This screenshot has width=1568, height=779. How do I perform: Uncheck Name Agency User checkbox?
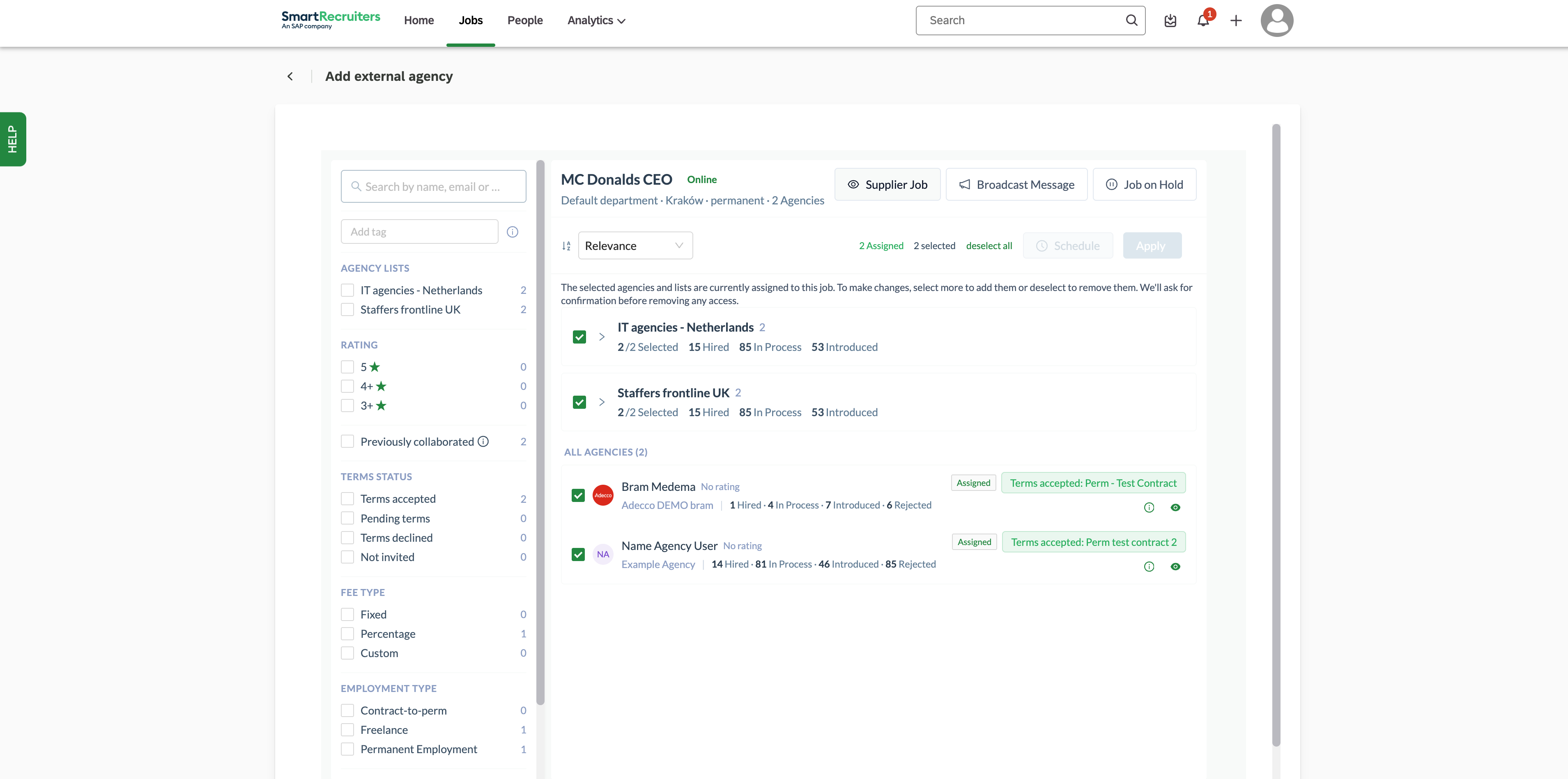(x=578, y=554)
